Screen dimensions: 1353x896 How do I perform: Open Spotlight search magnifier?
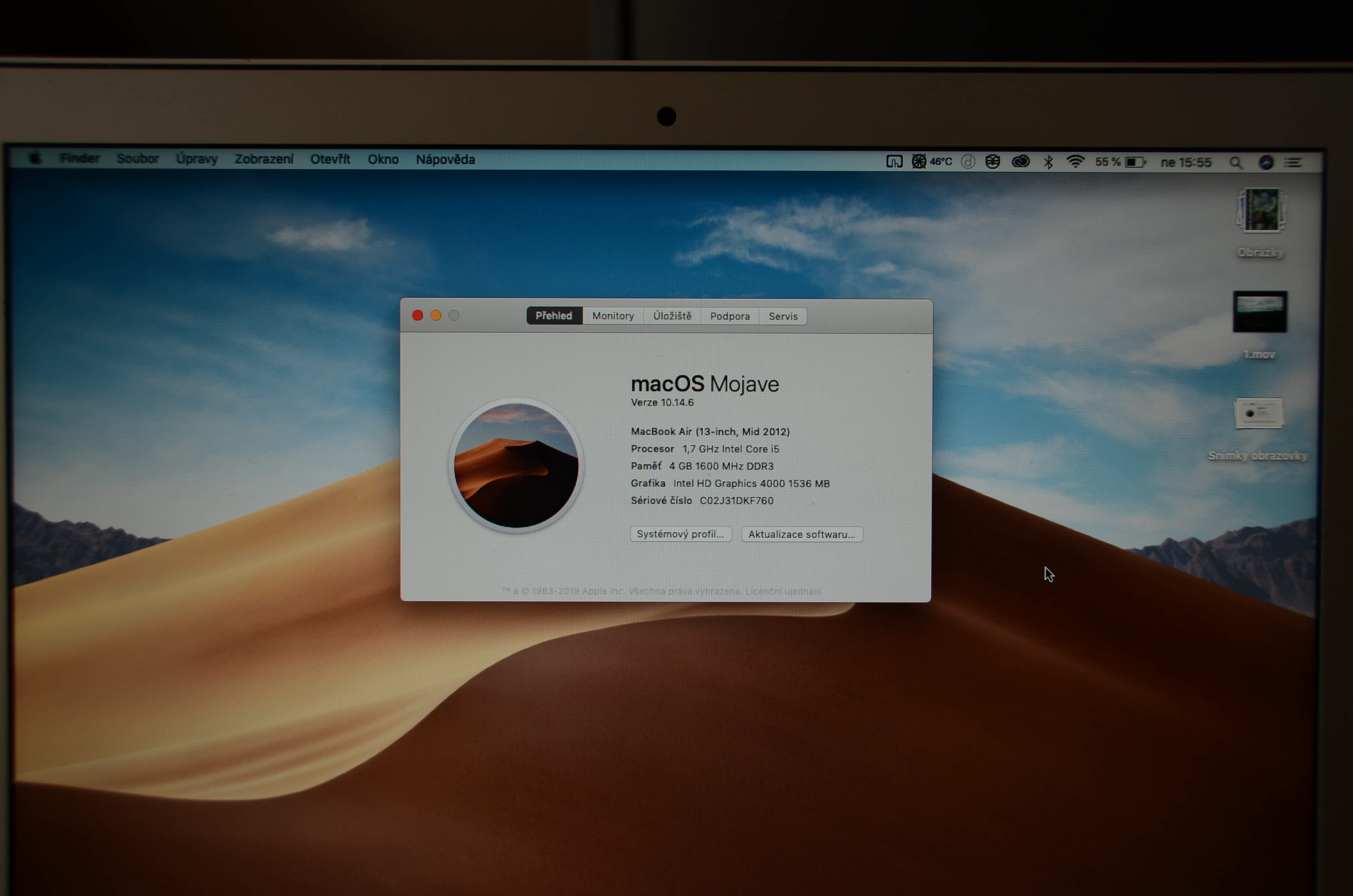[x=1236, y=163]
